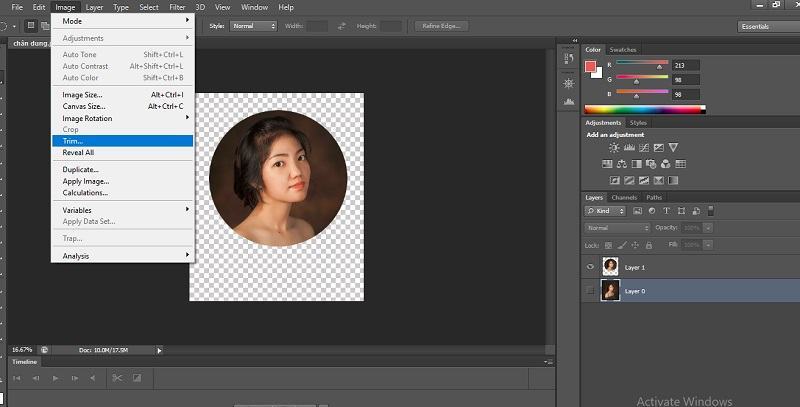Viewport: 800px width, 407px height.
Task: Add a Color Lookup adjustment
Action: pos(680,164)
